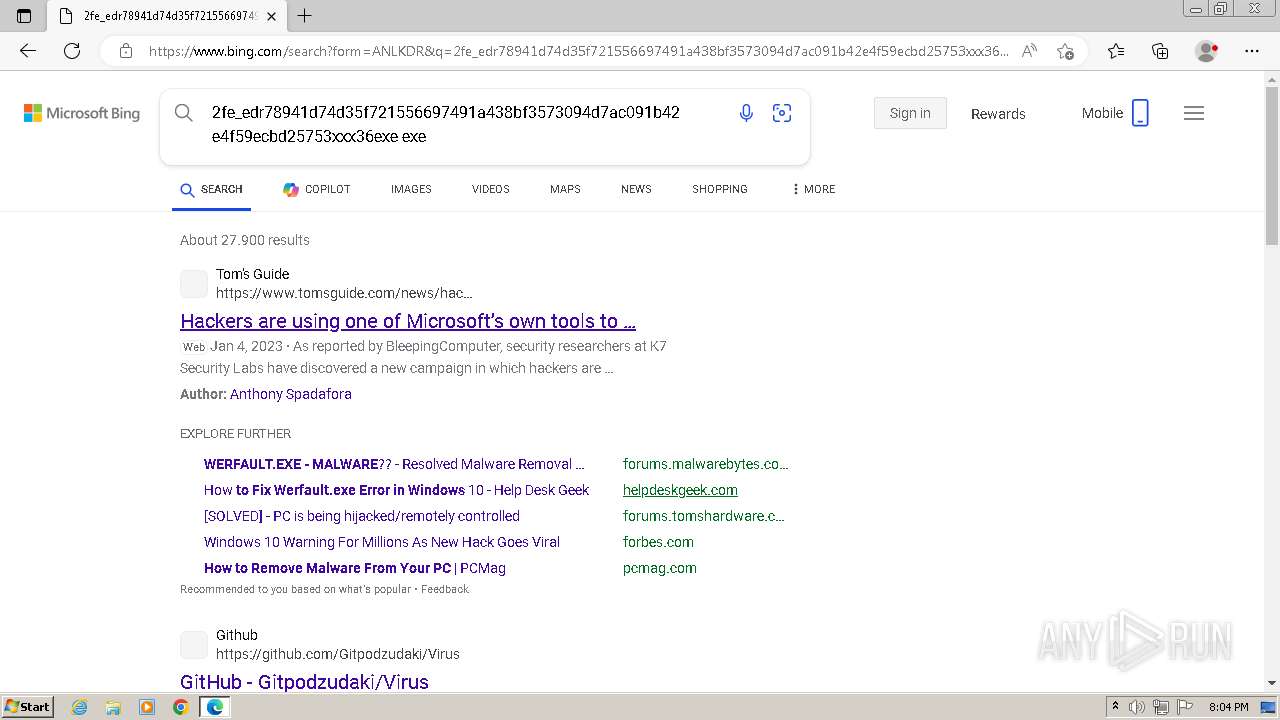Click pcmag.com domain text
The image size is (1280, 720).
(660, 568)
